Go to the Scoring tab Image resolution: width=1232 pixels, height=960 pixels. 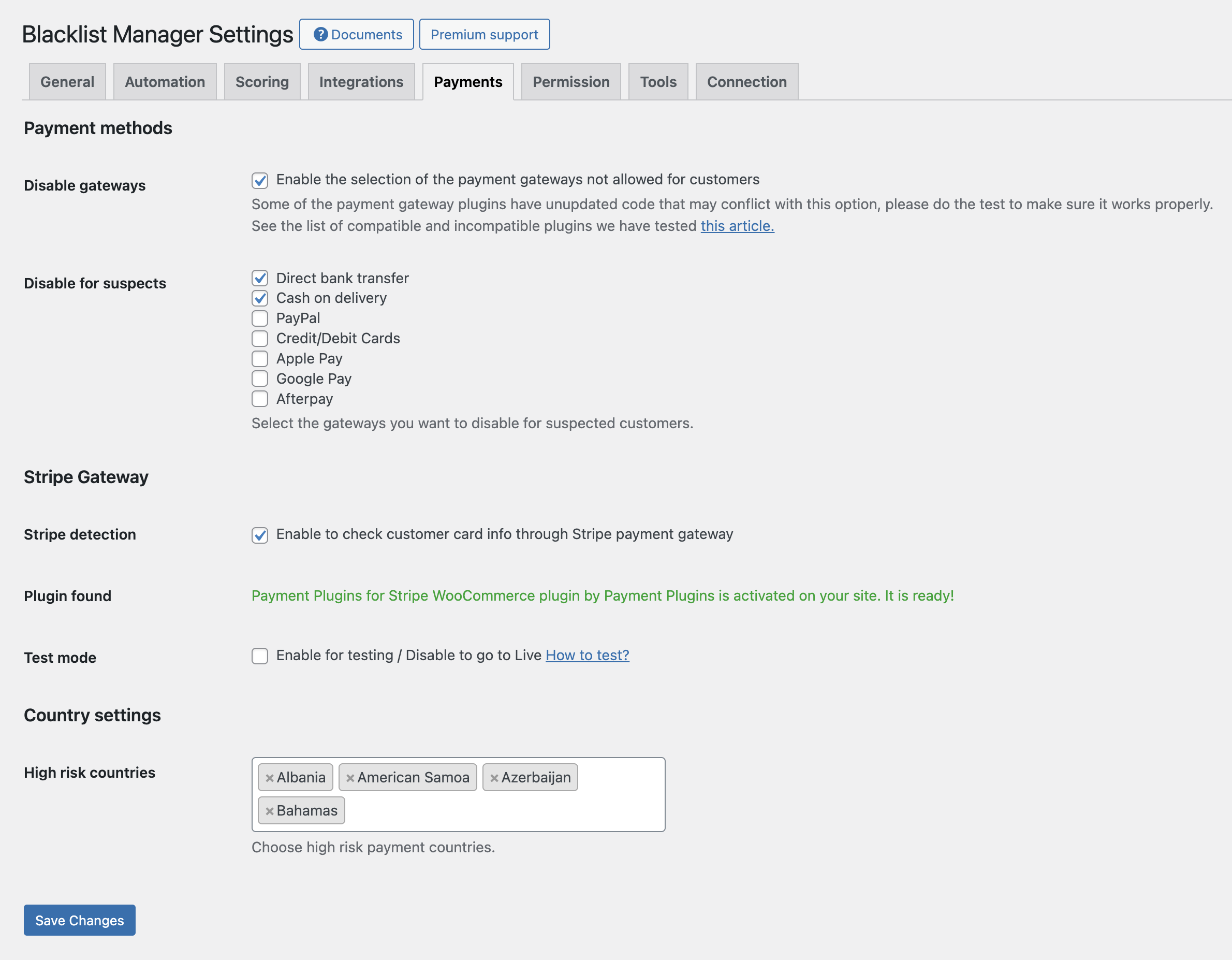tap(262, 82)
